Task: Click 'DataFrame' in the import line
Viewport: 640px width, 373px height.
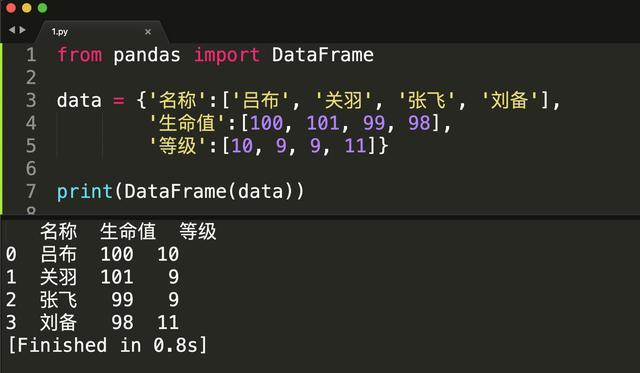Action: tap(323, 55)
